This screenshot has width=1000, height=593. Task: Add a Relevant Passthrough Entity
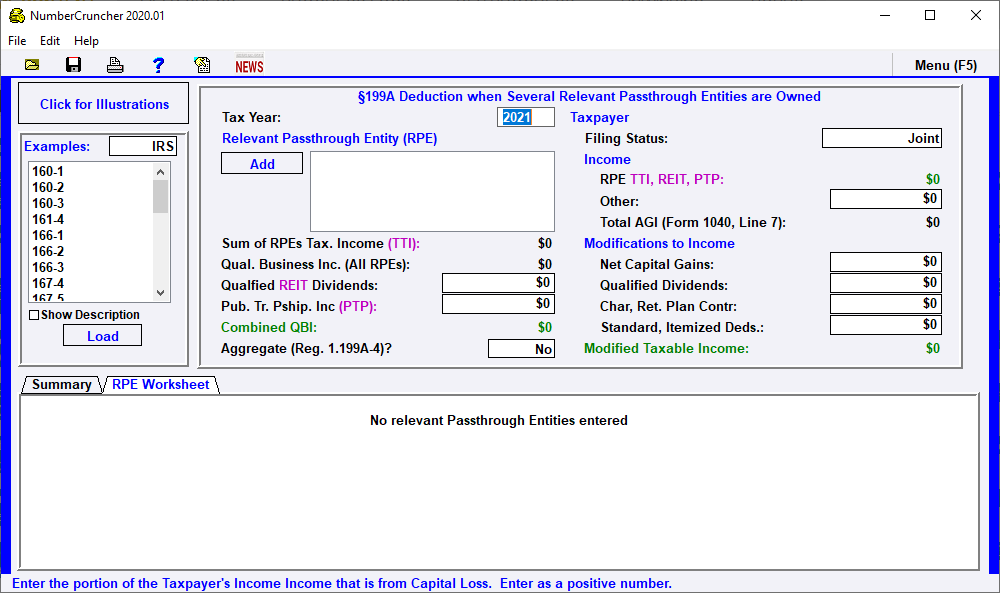[x=262, y=164]
